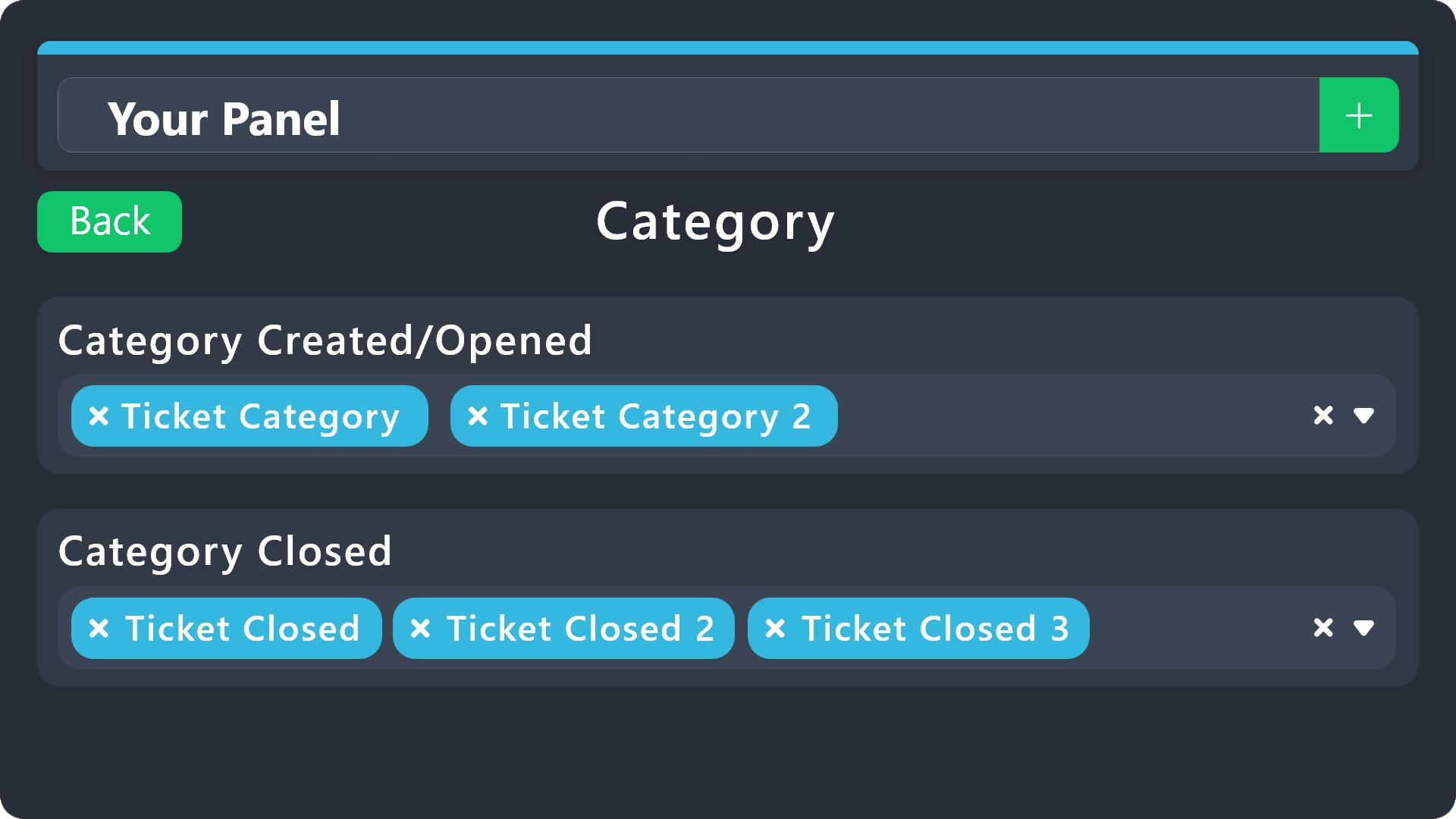This screenshot has height=819, width=1456.
Task: Click the Ticket Closed chip label
Action: coord(242,629)
